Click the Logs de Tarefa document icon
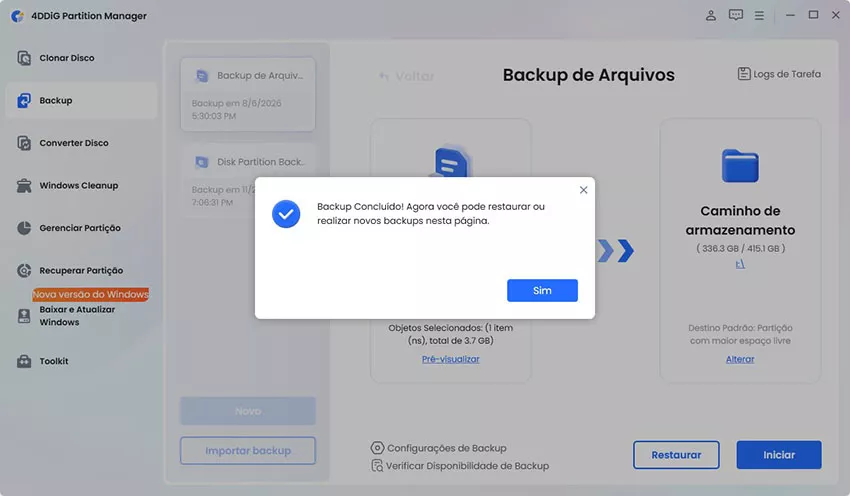The width and height of the screenshot is (850, 496). pyautogui.click(x=744, y=74)
